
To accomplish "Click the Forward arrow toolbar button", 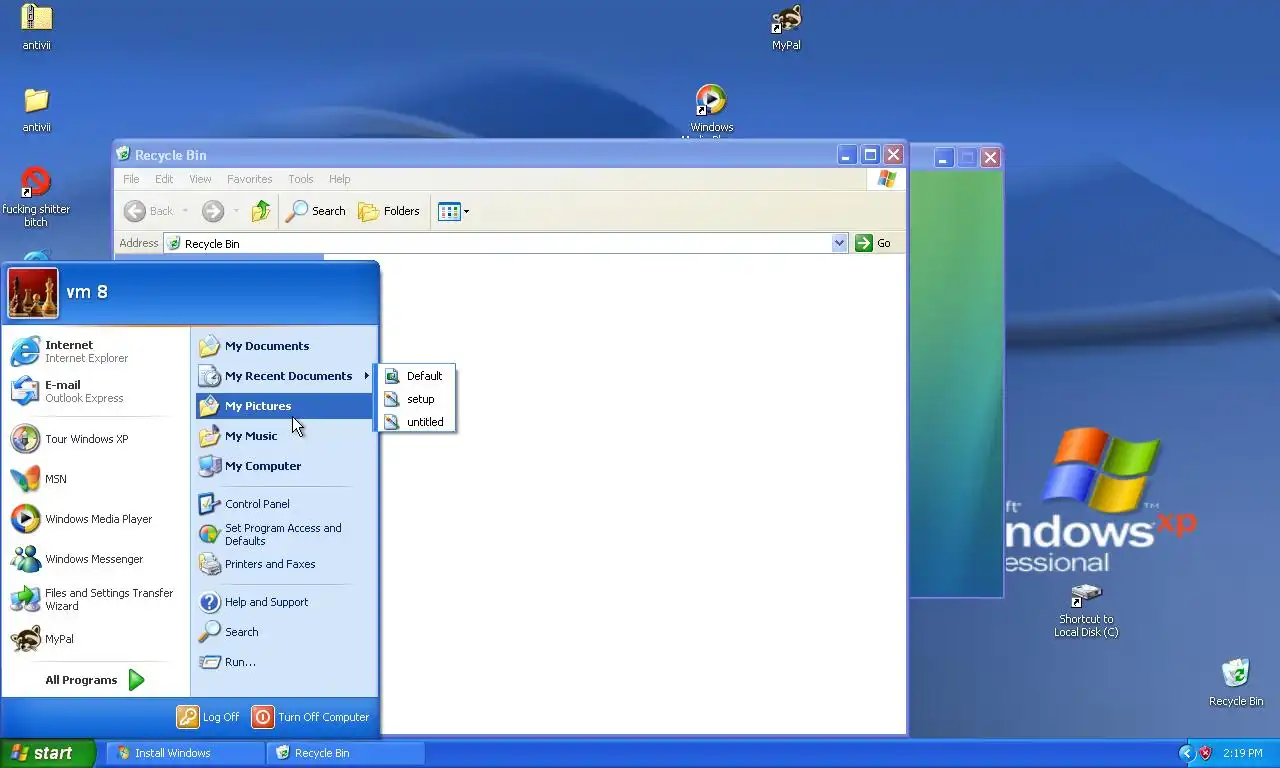I will click(212, 211).
